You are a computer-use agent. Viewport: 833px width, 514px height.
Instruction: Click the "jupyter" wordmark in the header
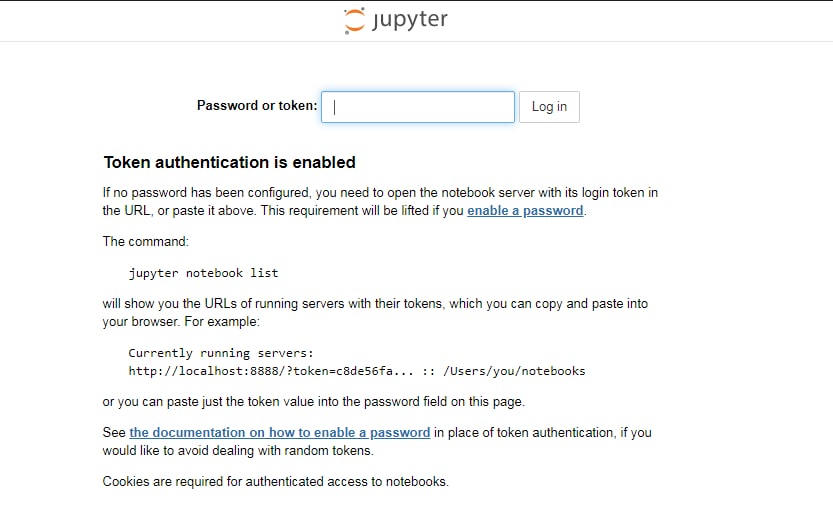pos(410,21)
